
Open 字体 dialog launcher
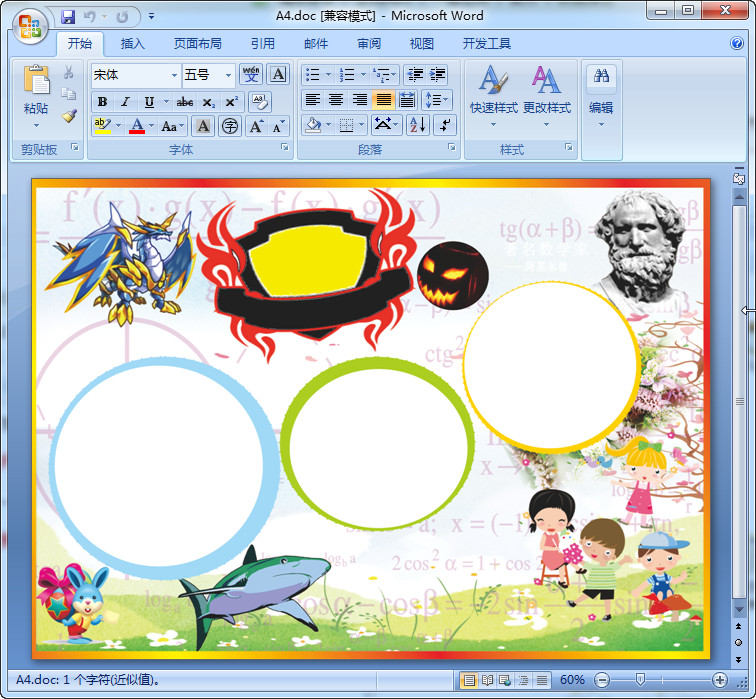tap(285, 148)
